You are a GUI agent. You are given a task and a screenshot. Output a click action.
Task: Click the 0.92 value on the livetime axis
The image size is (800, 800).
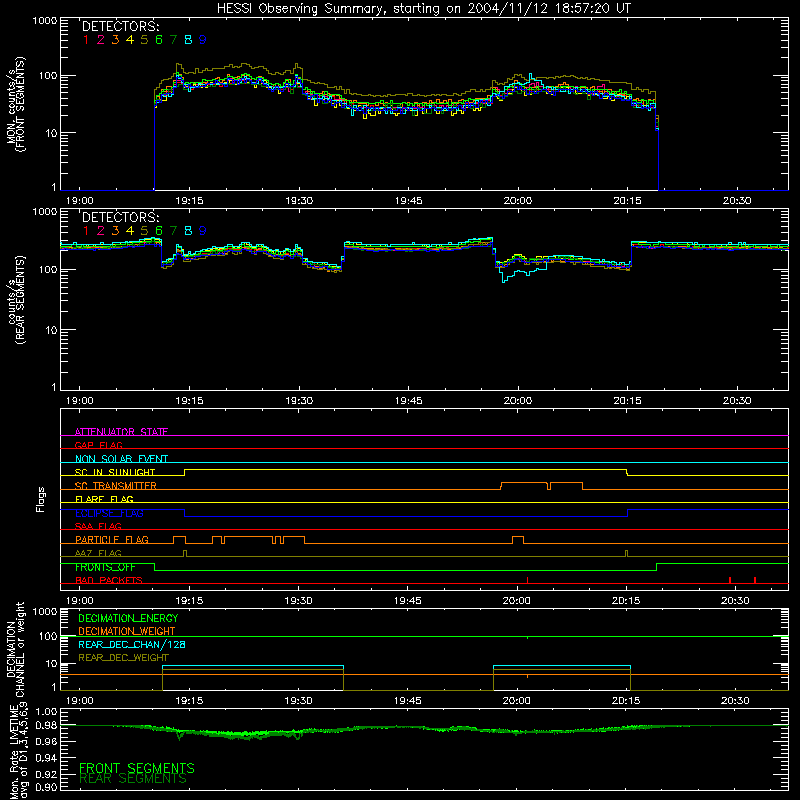[x=46, y=773]
